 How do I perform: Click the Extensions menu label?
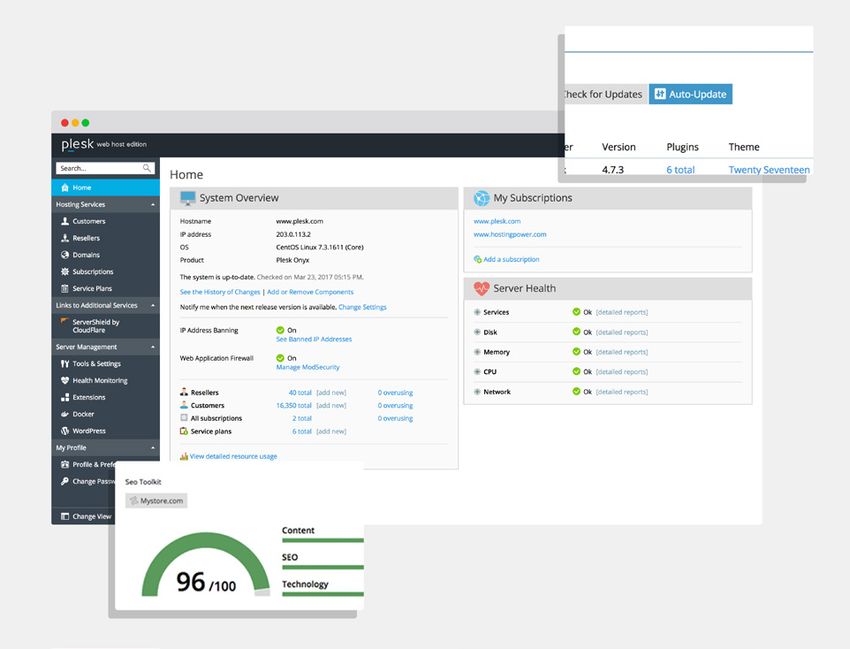pyautogui.click(x=89, y=397)
